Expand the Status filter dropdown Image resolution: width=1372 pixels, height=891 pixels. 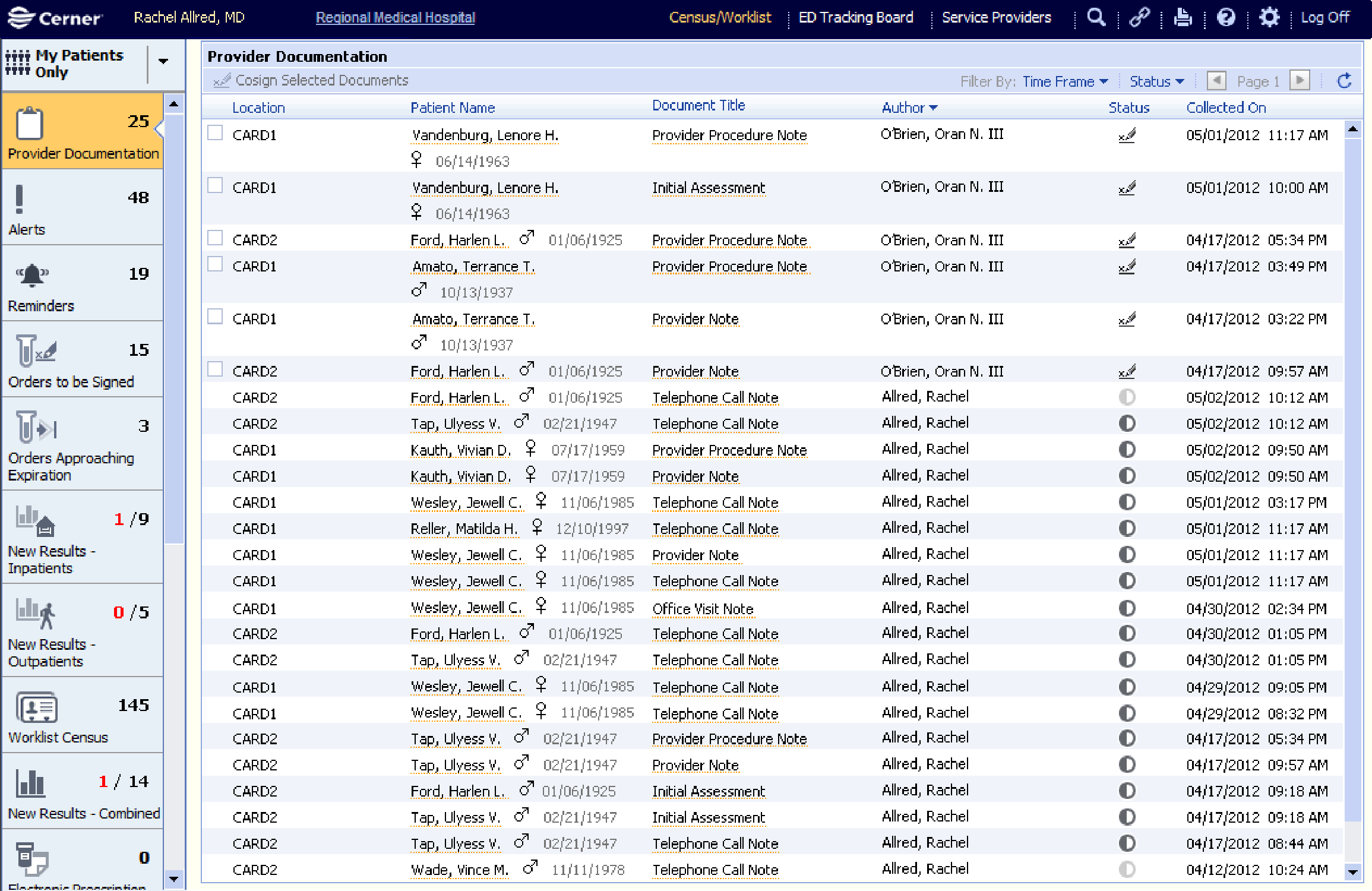(x=1156, y=81)
